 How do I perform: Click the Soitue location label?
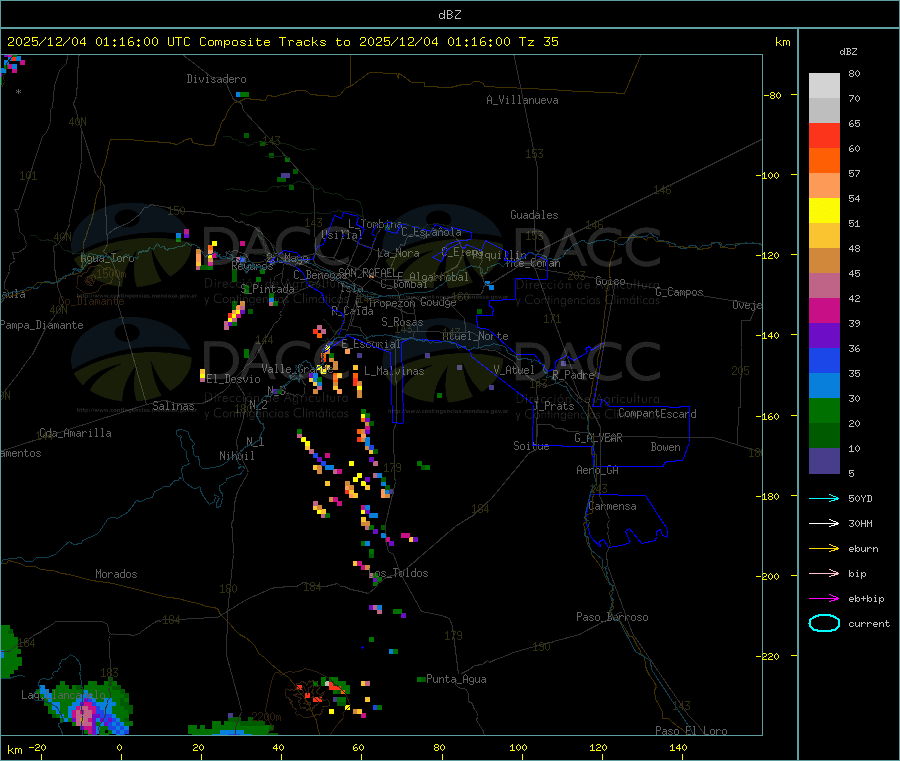[531, 446]
